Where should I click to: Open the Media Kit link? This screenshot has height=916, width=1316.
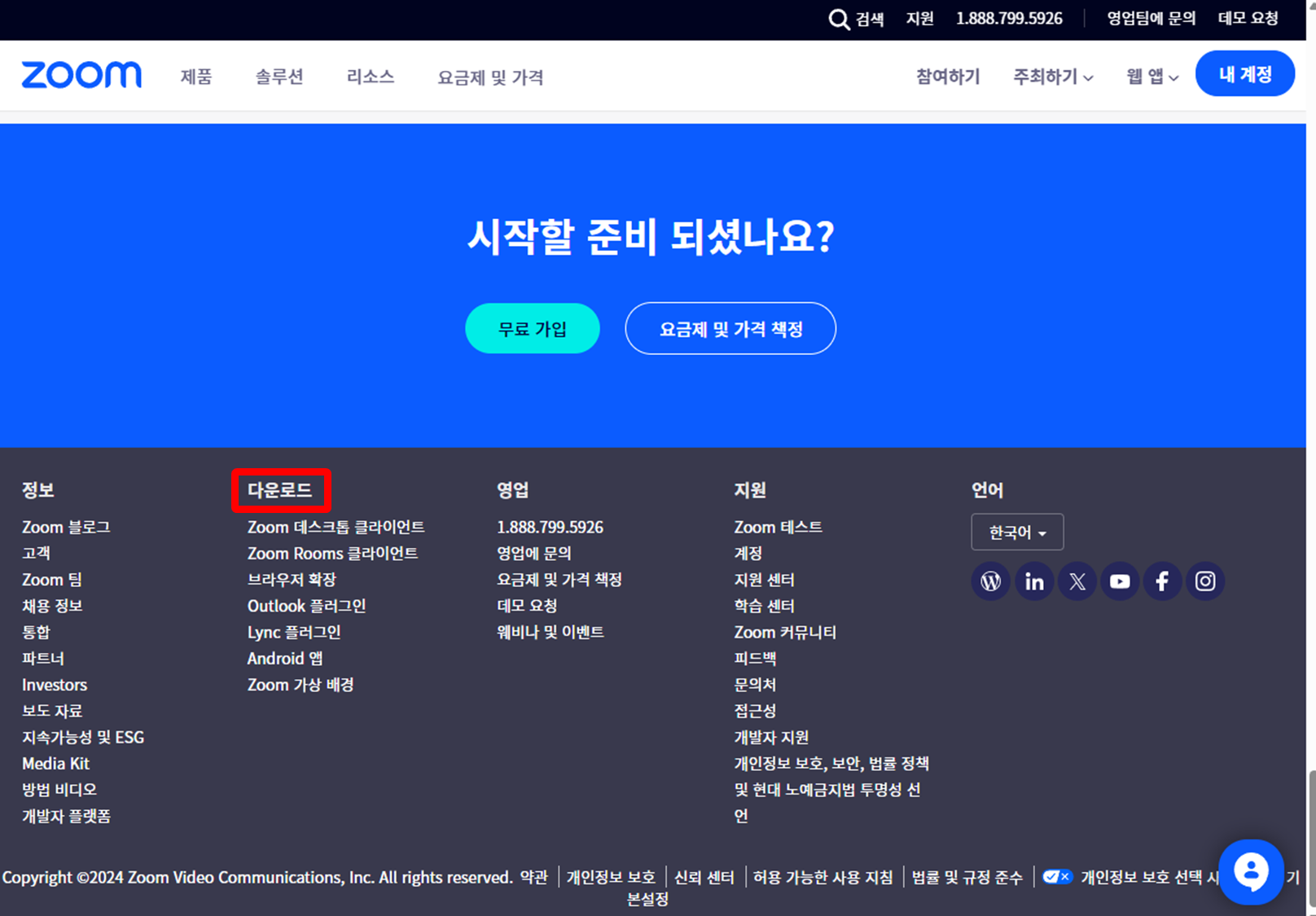point(55,764)
